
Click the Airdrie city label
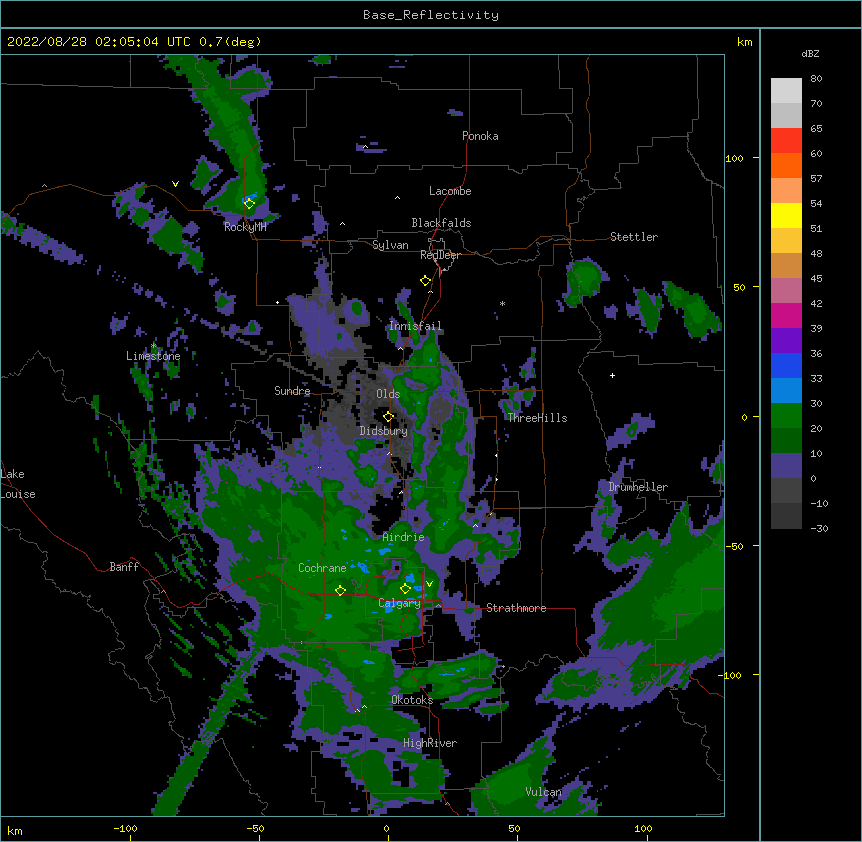404,537
